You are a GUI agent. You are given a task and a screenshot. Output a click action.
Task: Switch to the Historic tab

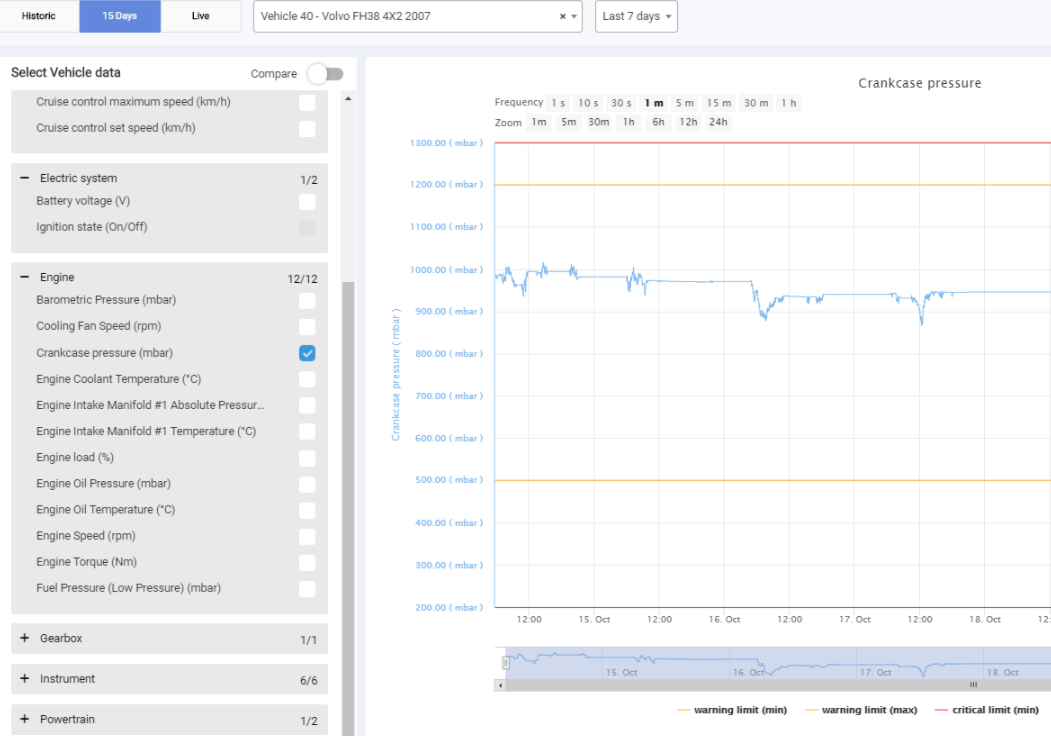pos(39,16)
